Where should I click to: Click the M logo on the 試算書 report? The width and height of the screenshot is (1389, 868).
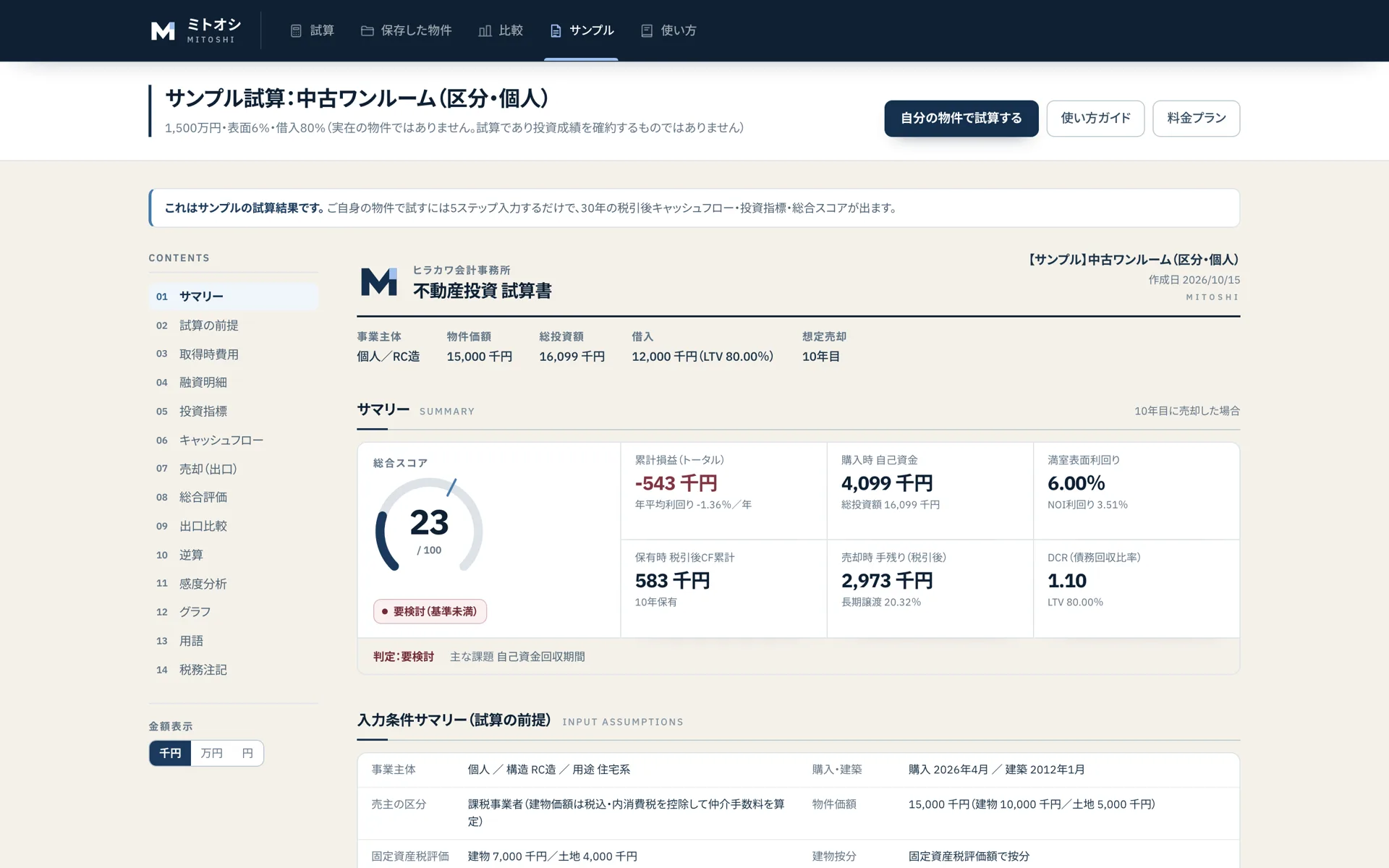click(x=379, y=281)
